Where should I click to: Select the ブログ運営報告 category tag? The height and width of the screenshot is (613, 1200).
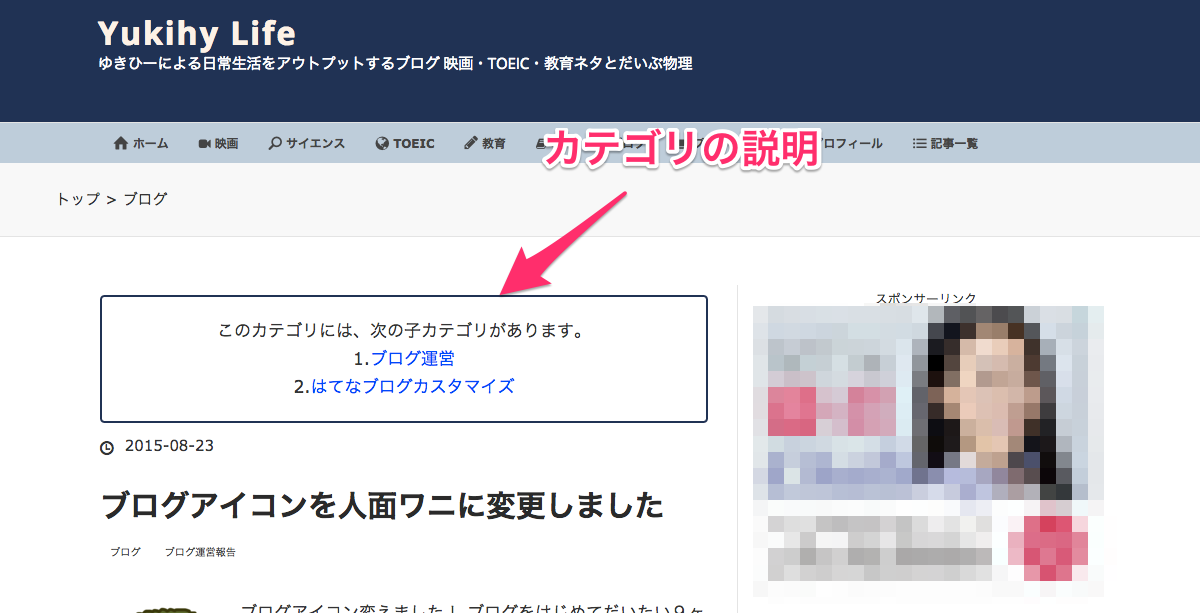coord(200,552)
